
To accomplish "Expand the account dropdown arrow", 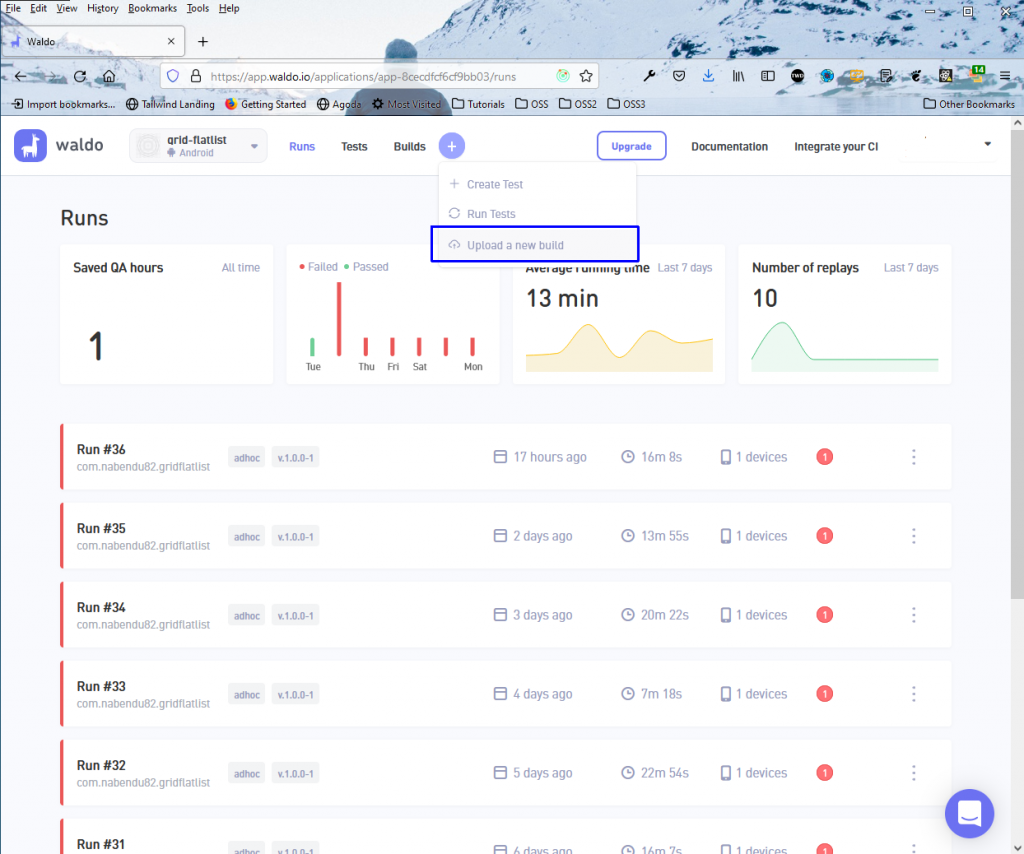I will pos(987,144).
